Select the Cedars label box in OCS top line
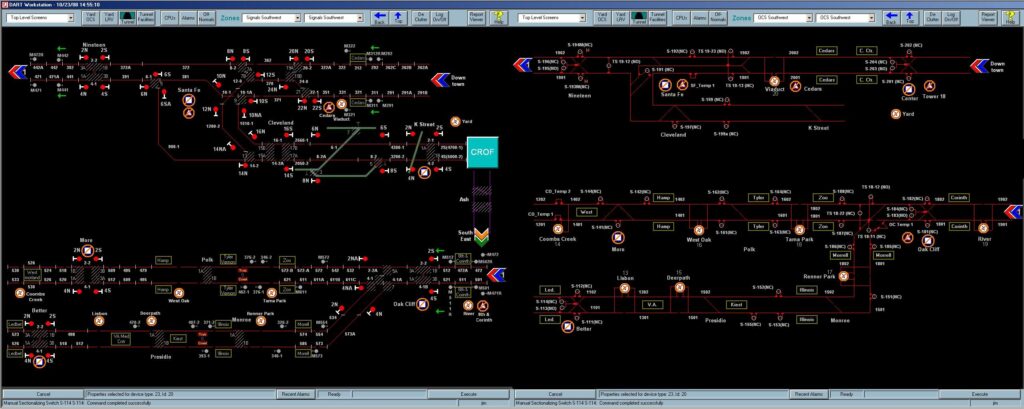The width and height of the screenshot is (1024, 409). (x=827, y=50)
